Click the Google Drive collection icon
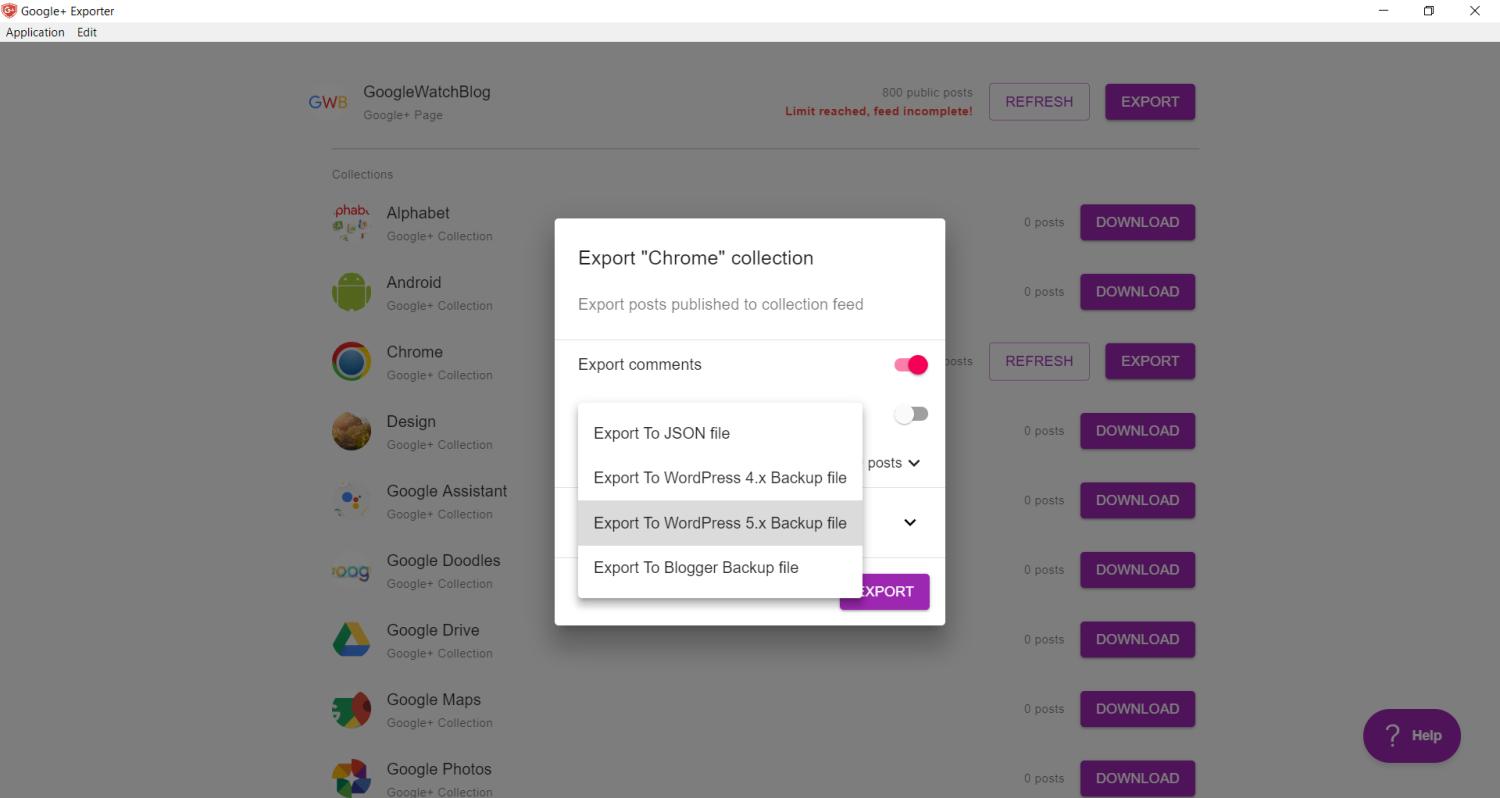The width and height of the screenshot is (1500, 798). (x=351, y=639)
